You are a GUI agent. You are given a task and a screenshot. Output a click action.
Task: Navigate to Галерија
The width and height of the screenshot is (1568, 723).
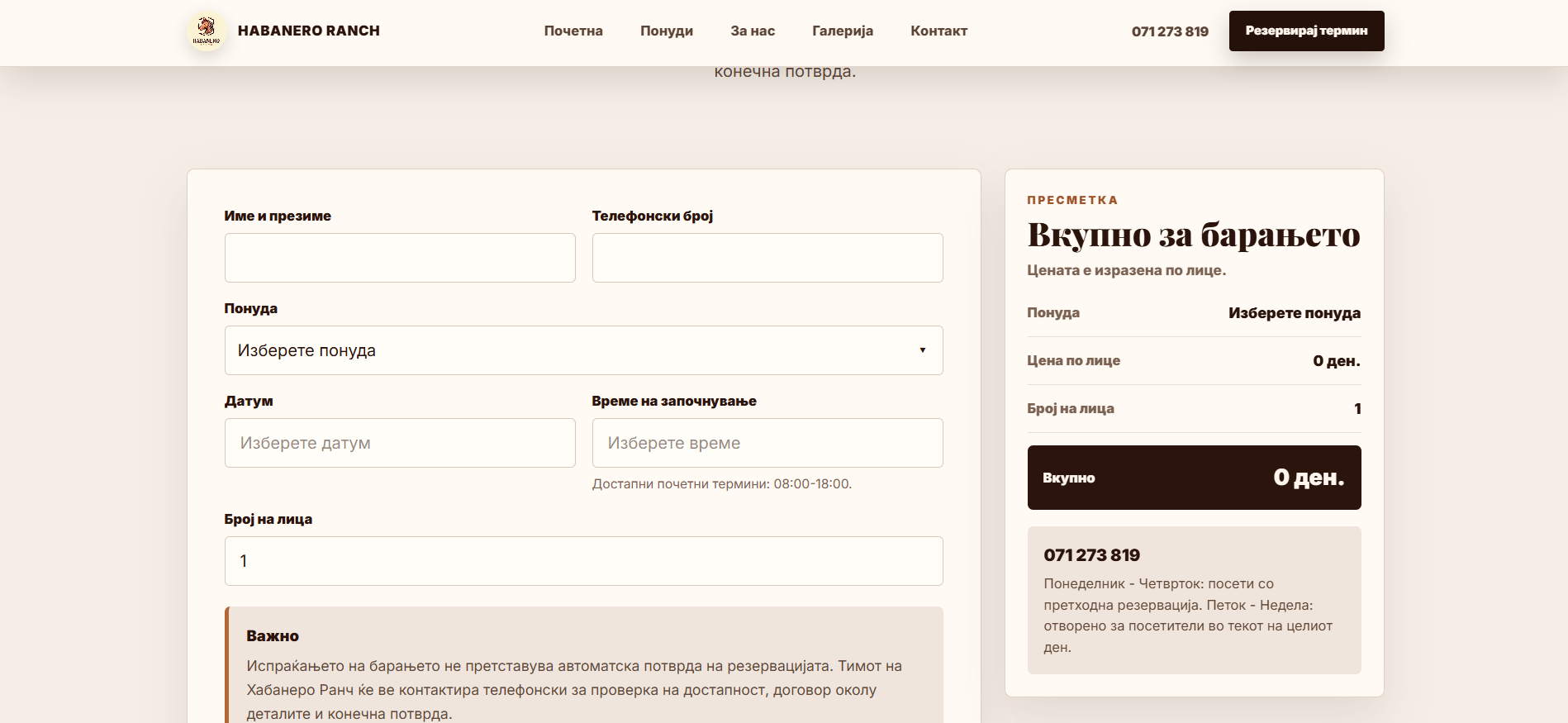pos(843,31)
